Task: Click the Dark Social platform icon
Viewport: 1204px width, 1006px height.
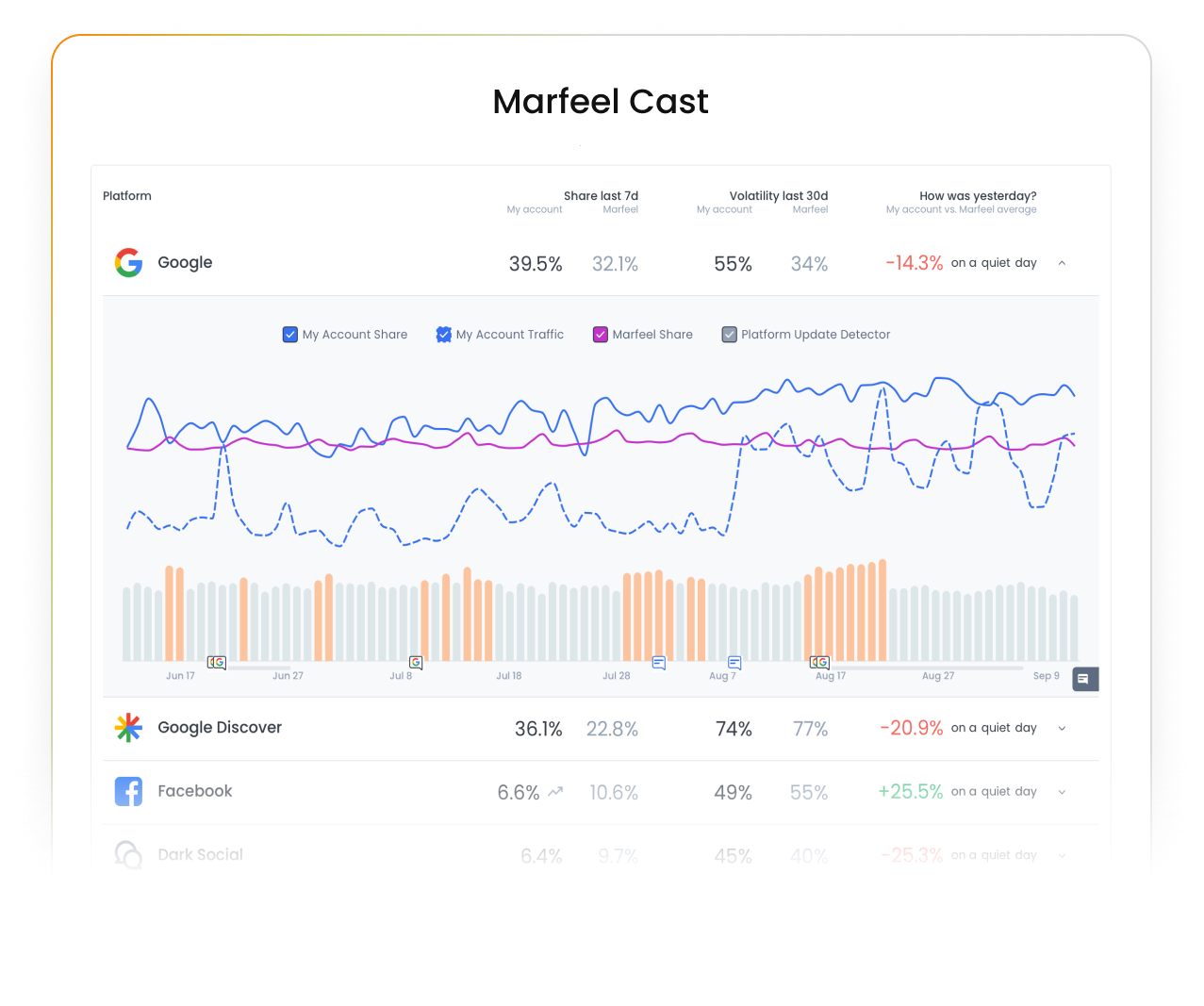Action: coord(128,853)
